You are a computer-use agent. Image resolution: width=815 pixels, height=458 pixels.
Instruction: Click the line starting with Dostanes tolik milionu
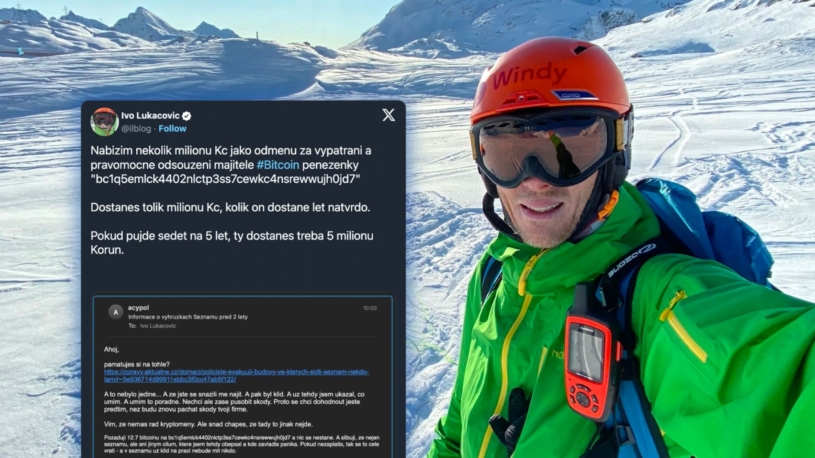point(230,207)
